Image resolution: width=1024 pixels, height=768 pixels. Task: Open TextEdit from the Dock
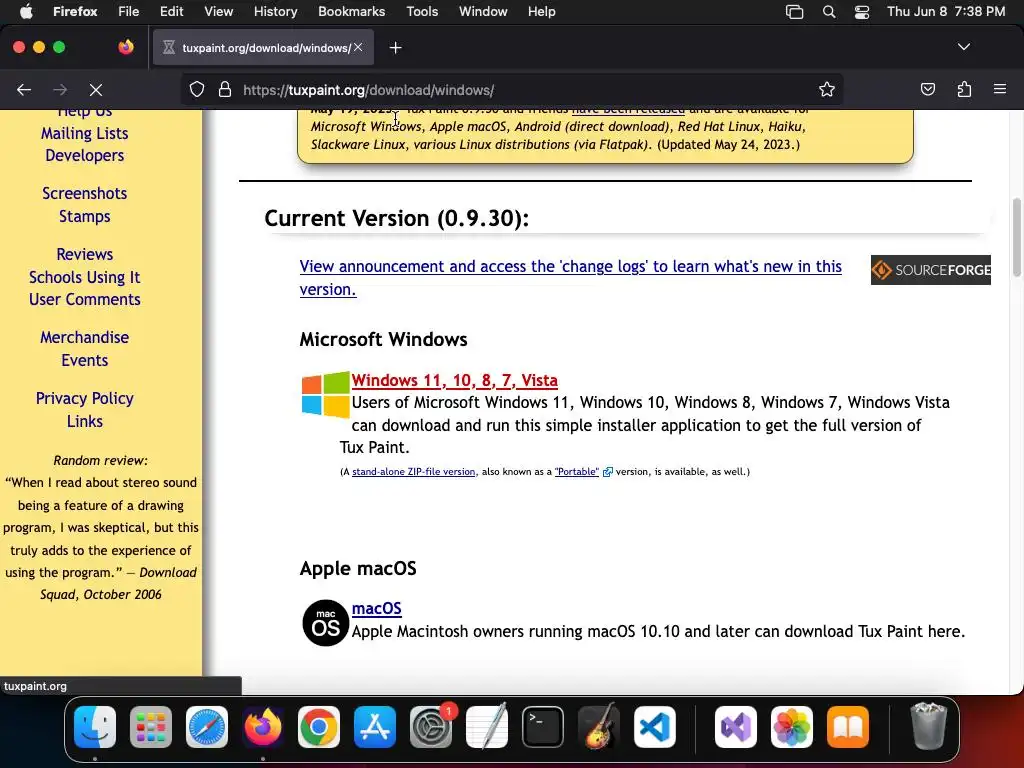[x=487, y=727]
